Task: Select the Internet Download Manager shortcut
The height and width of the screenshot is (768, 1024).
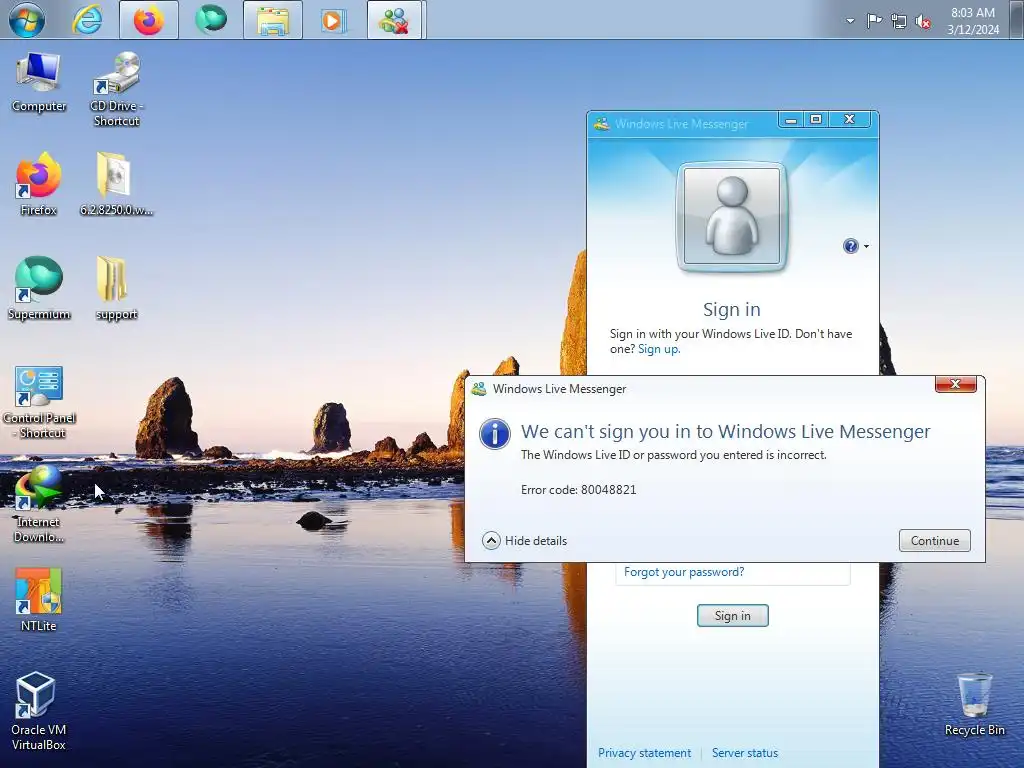Action: pyautogui.click(x=39, y=504)
